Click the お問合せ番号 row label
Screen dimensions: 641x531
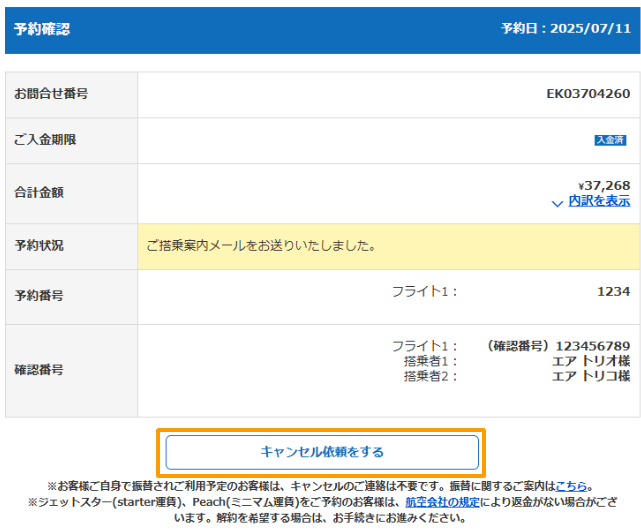coord(51,94)
